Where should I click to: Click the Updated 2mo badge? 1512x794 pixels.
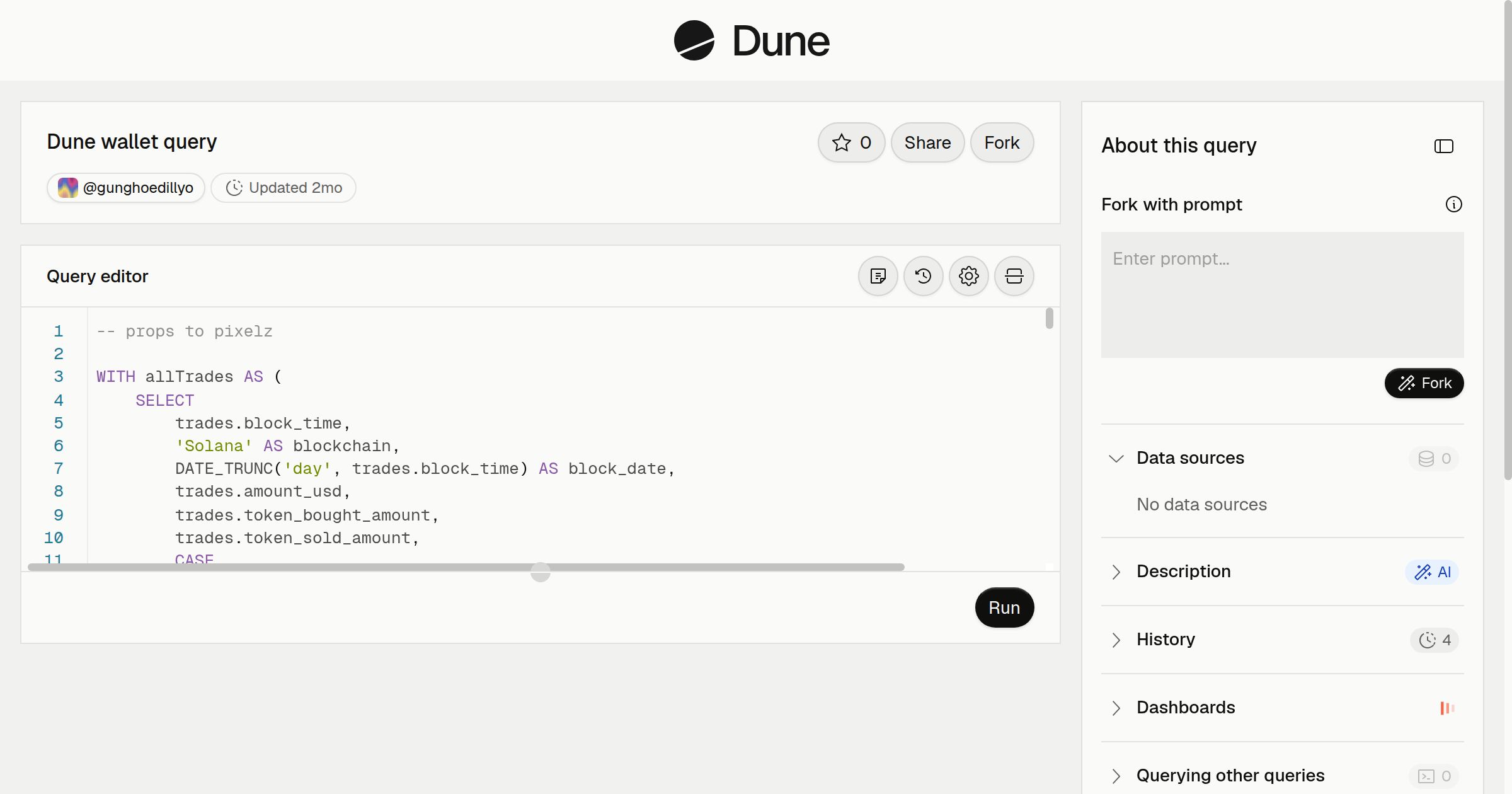[283, 188]
